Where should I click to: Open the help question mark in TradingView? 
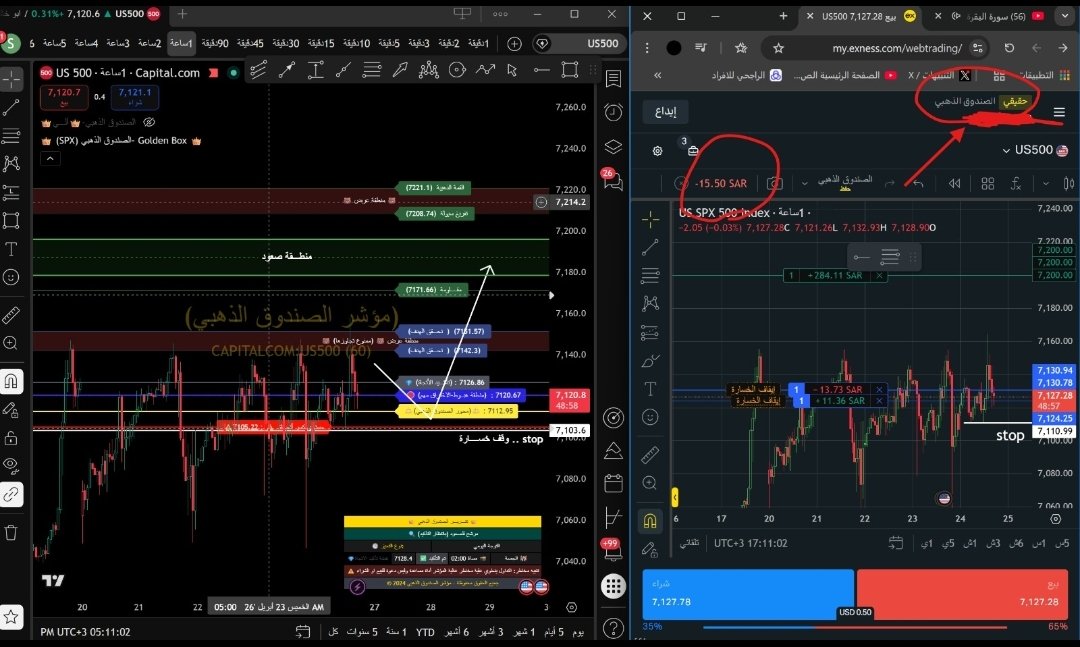[x=613, y=628]
